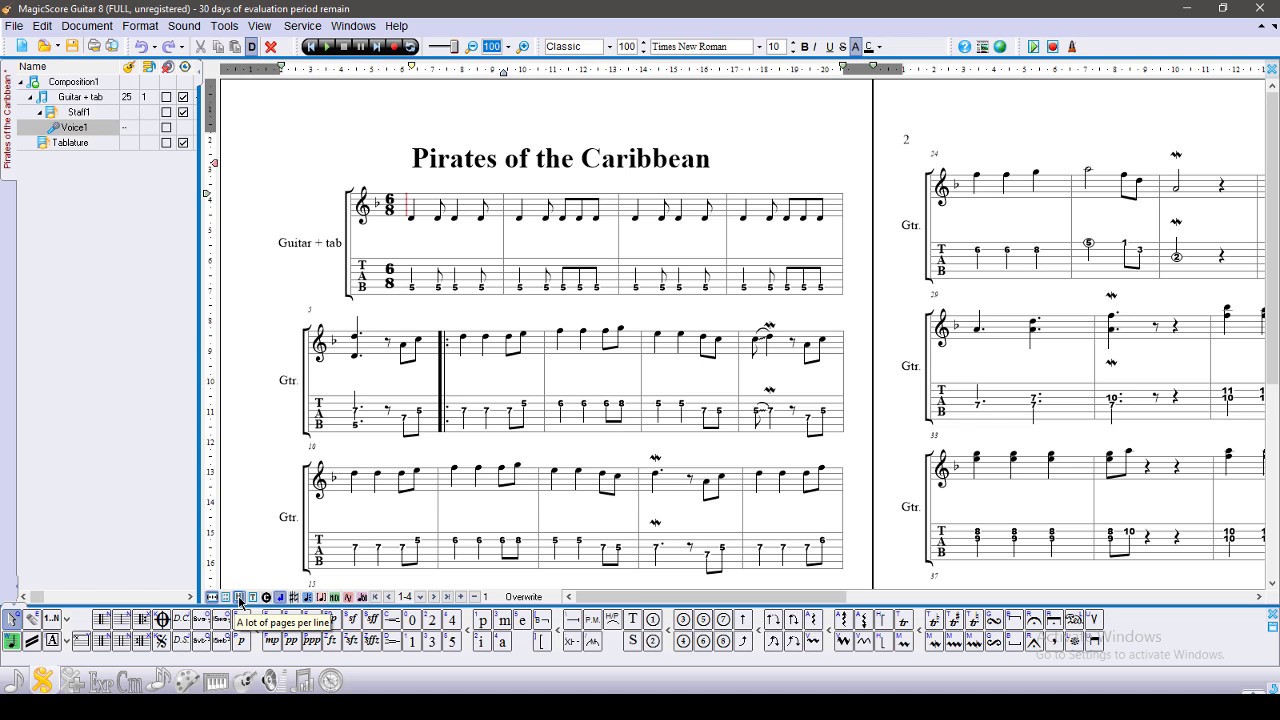The height and width of the screenshot is (720, 1280).
Task: Open the Tools menu
Action: tap(224, 26)
